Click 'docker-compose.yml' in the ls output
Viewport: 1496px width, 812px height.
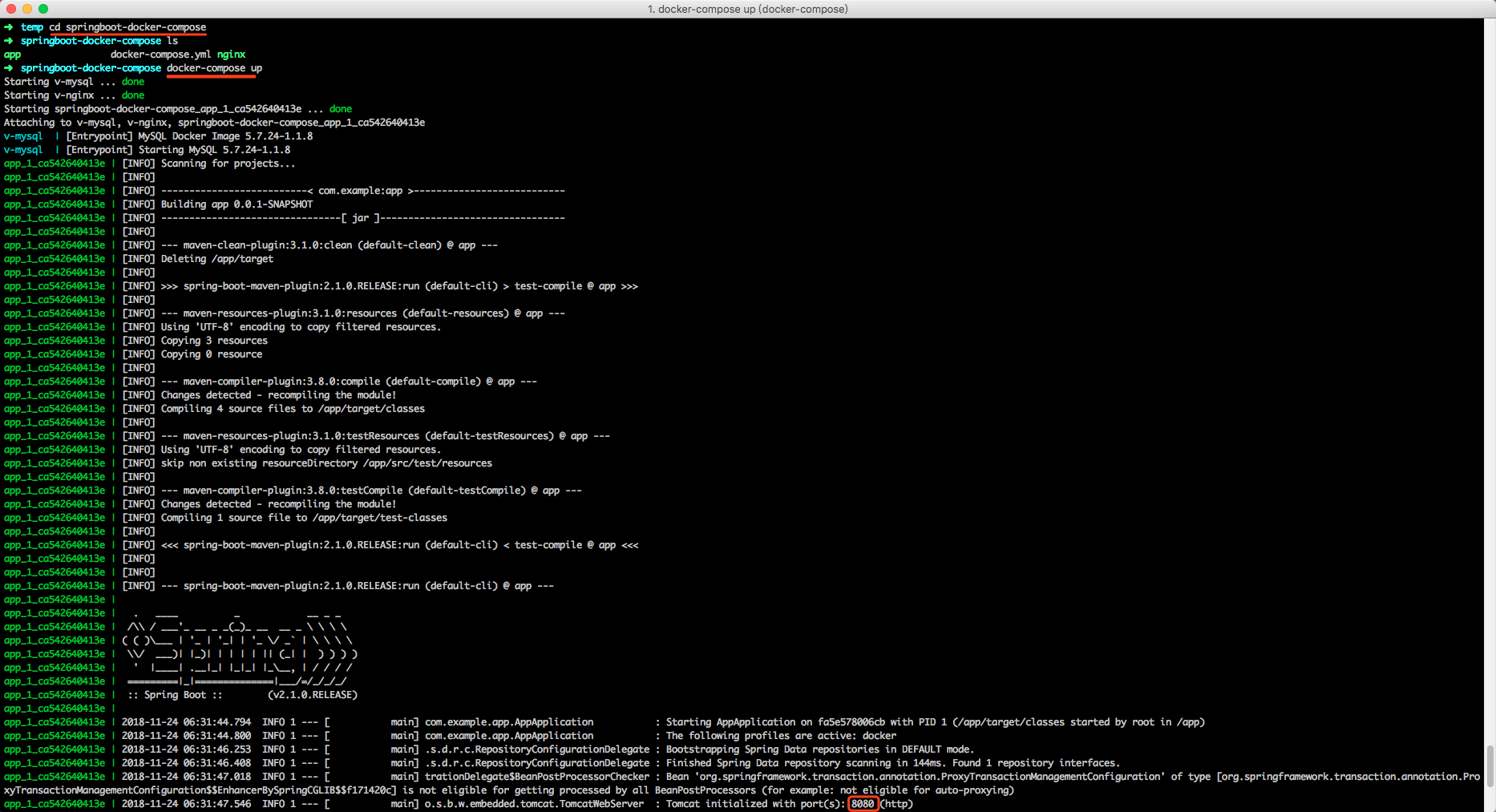161,55
